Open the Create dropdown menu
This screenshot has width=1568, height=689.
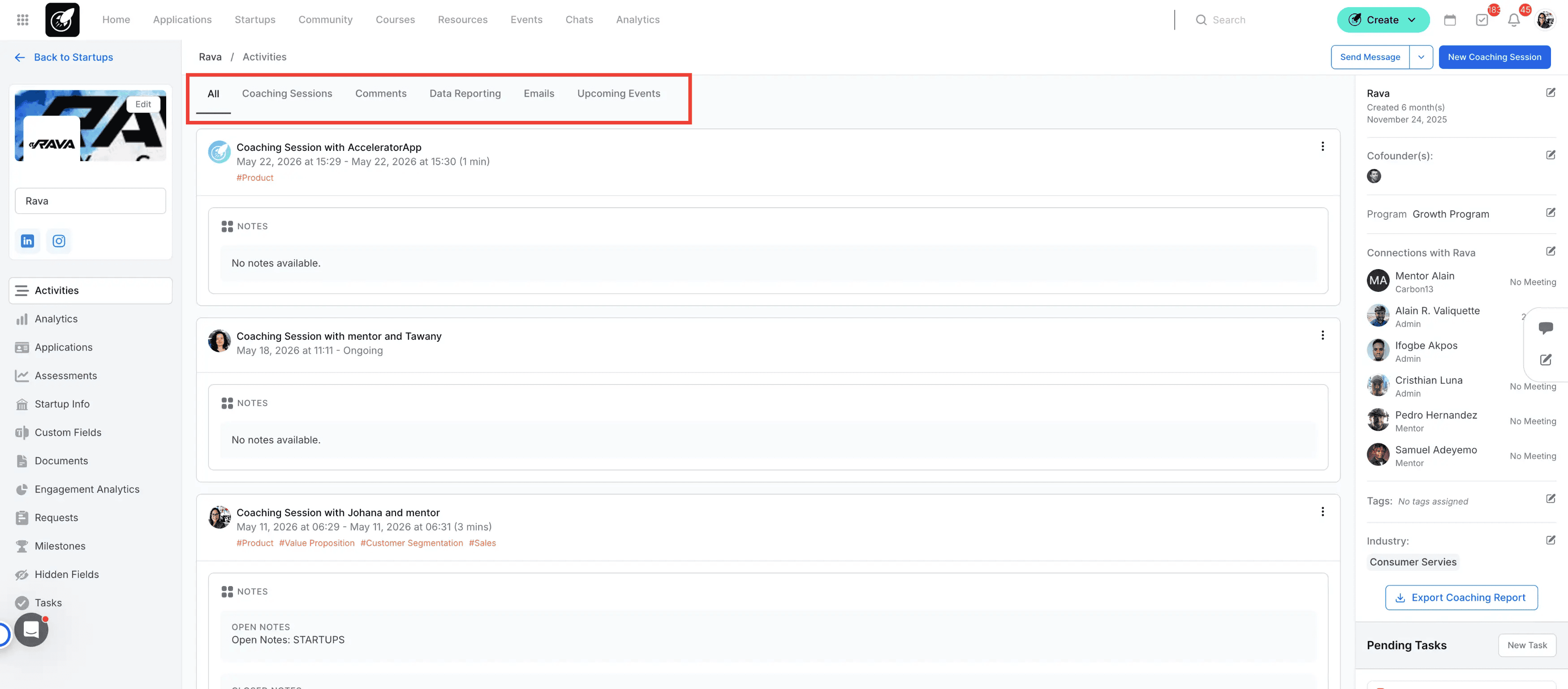[x=1383, y=20]
